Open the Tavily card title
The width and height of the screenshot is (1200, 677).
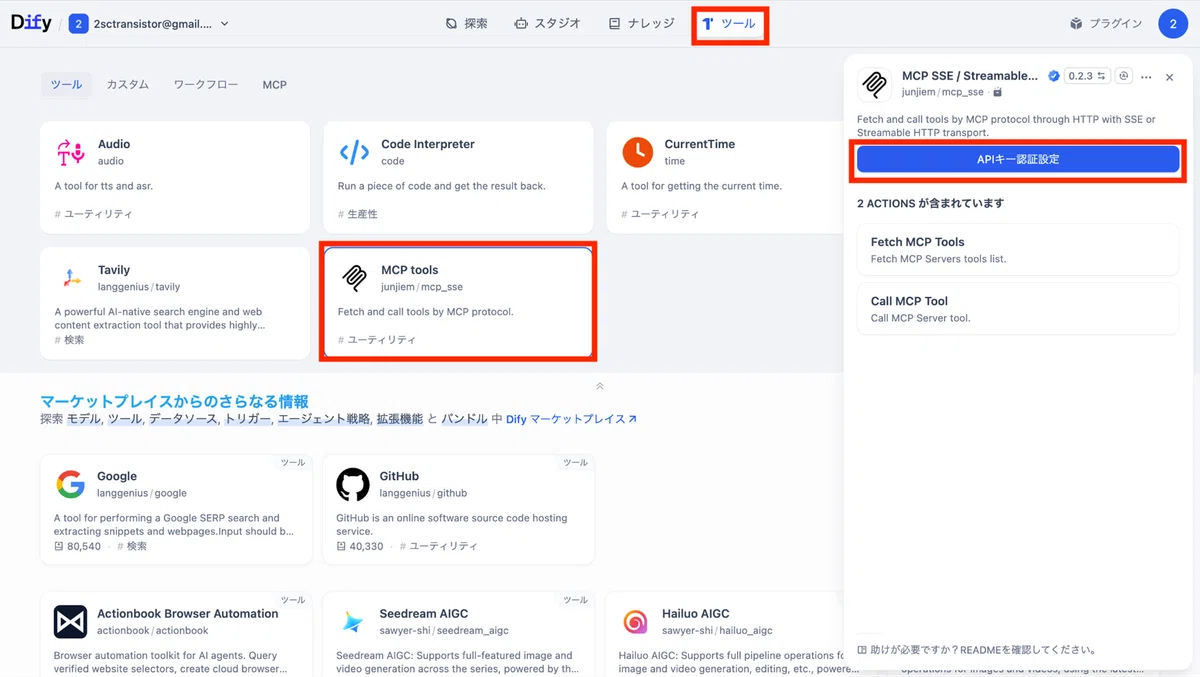pyautogui.click(x=114, y=270)
